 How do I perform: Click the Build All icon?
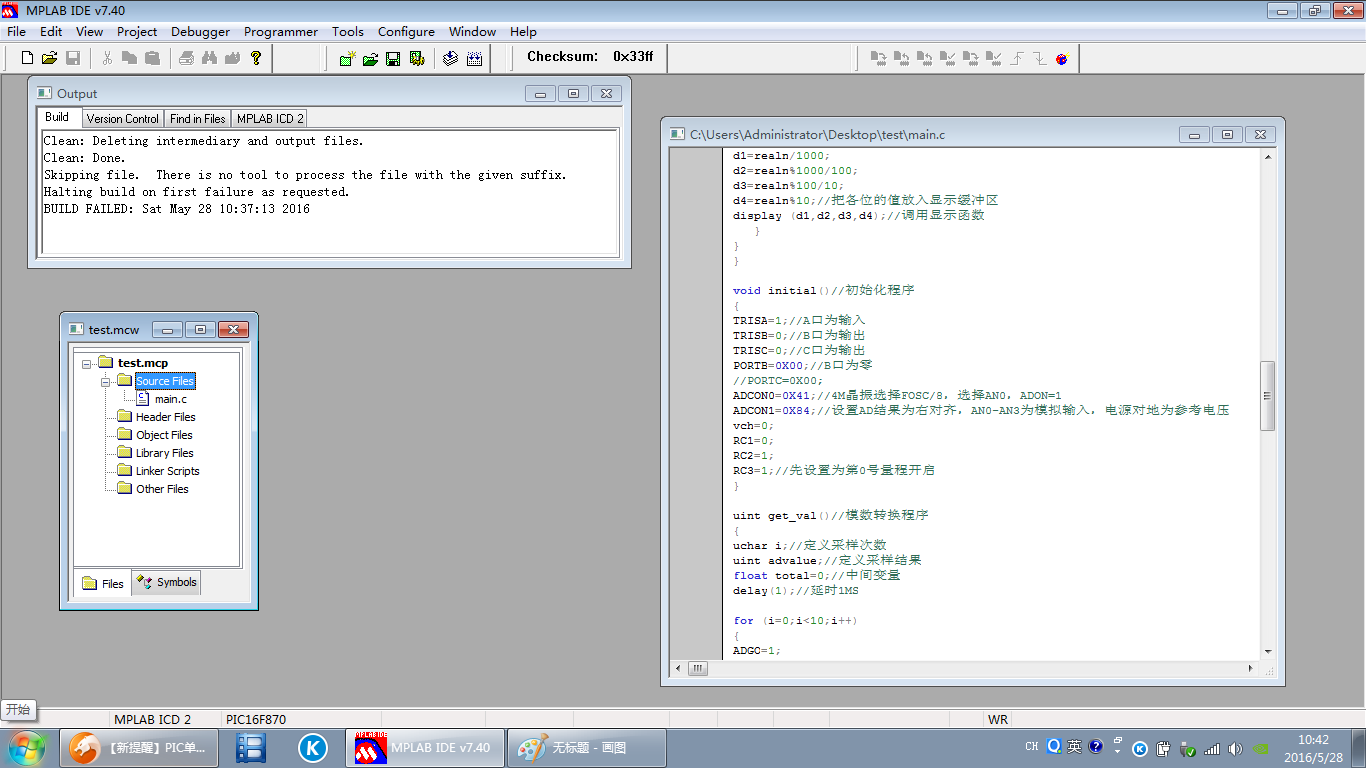[474, 58]
